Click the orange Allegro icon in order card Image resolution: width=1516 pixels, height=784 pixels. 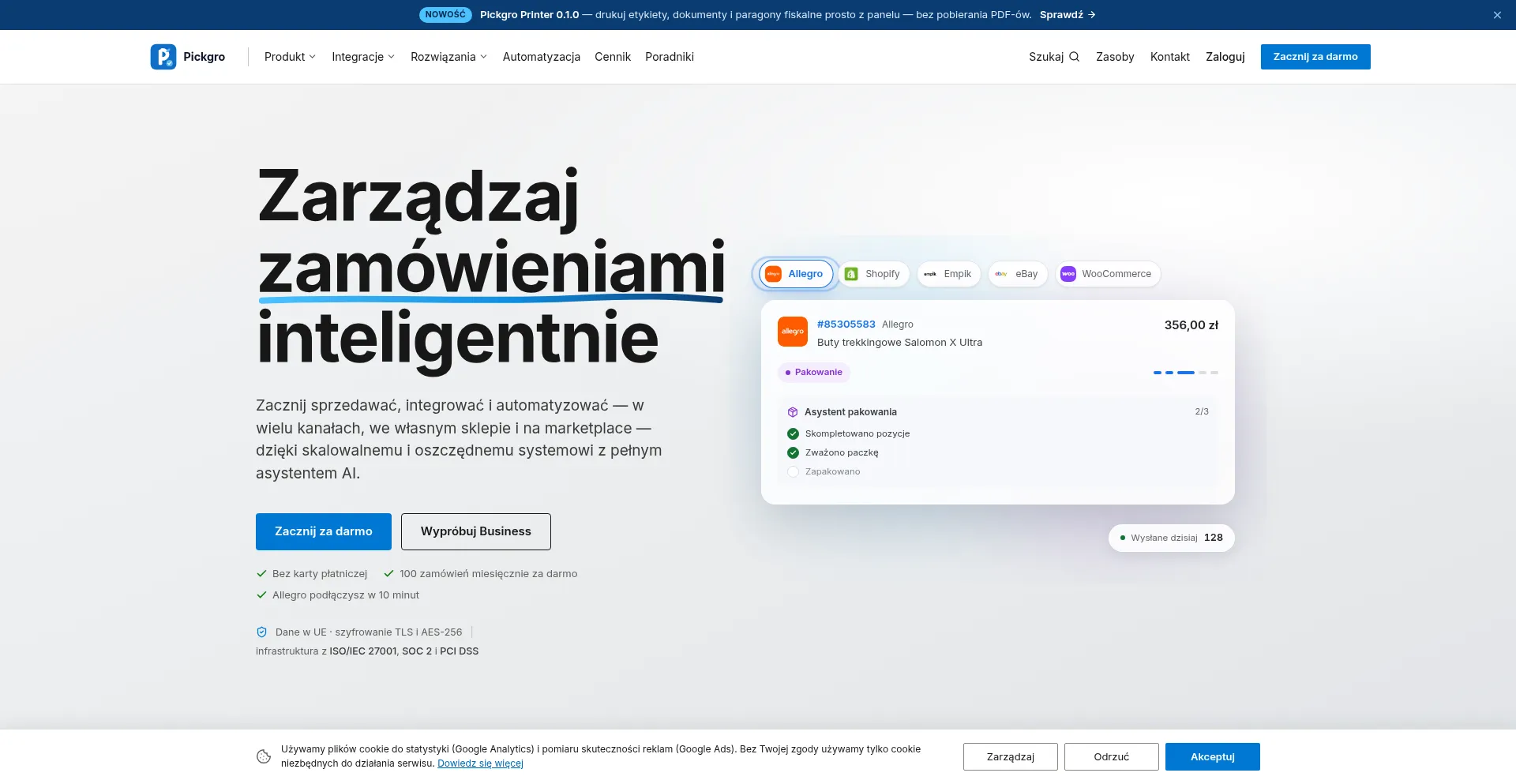793,332
